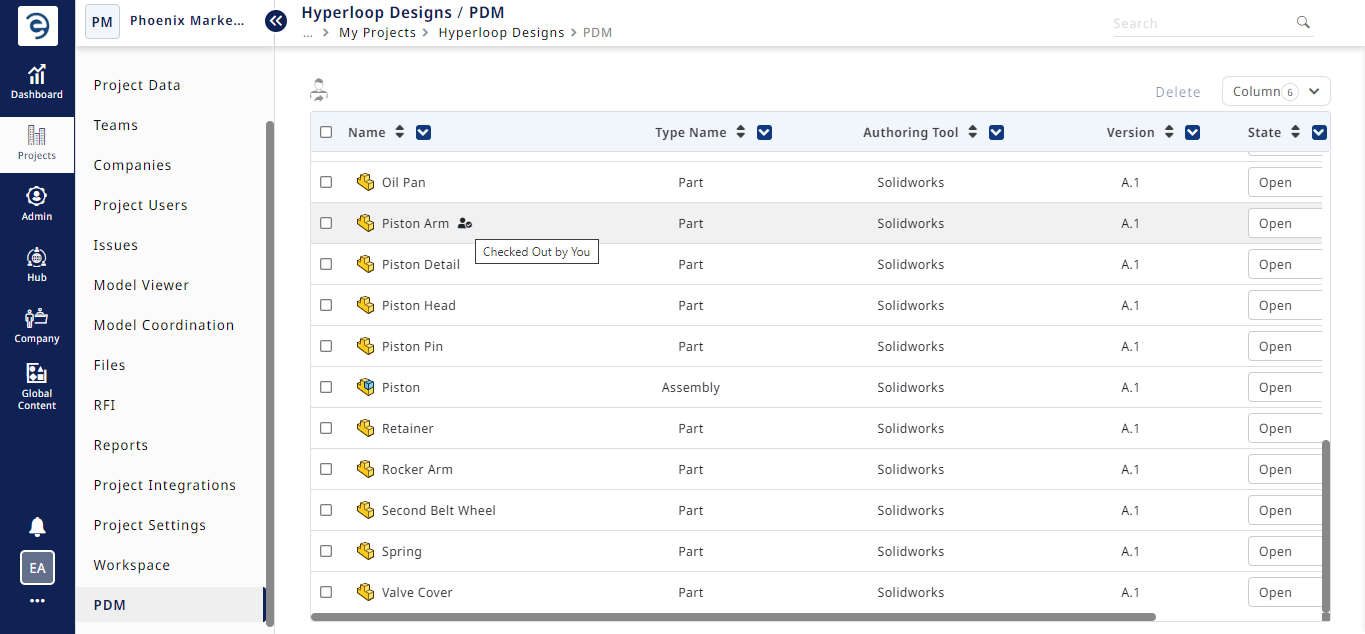Open Hyperloop Designs breadcrumb link
This screenshot has width=1365, height=634.
501,32
